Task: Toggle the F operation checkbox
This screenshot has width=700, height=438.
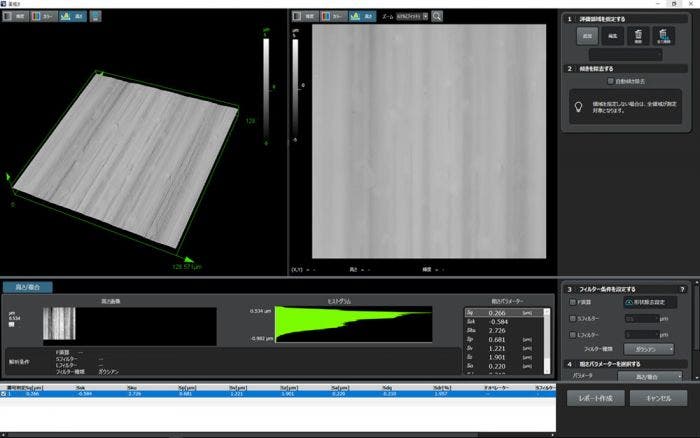Action: click(x=572, y=301)
